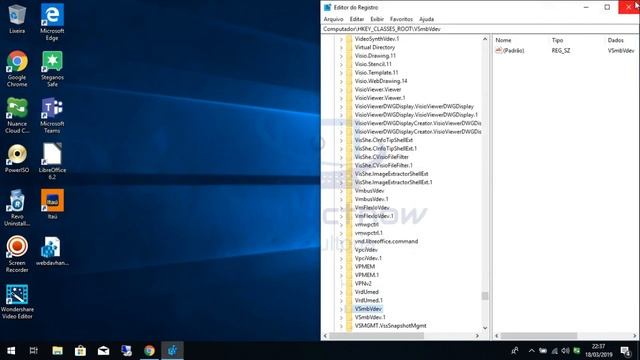
Task: Select the Steganos Safe desktop icon
Action: click(x=52, y=69)
